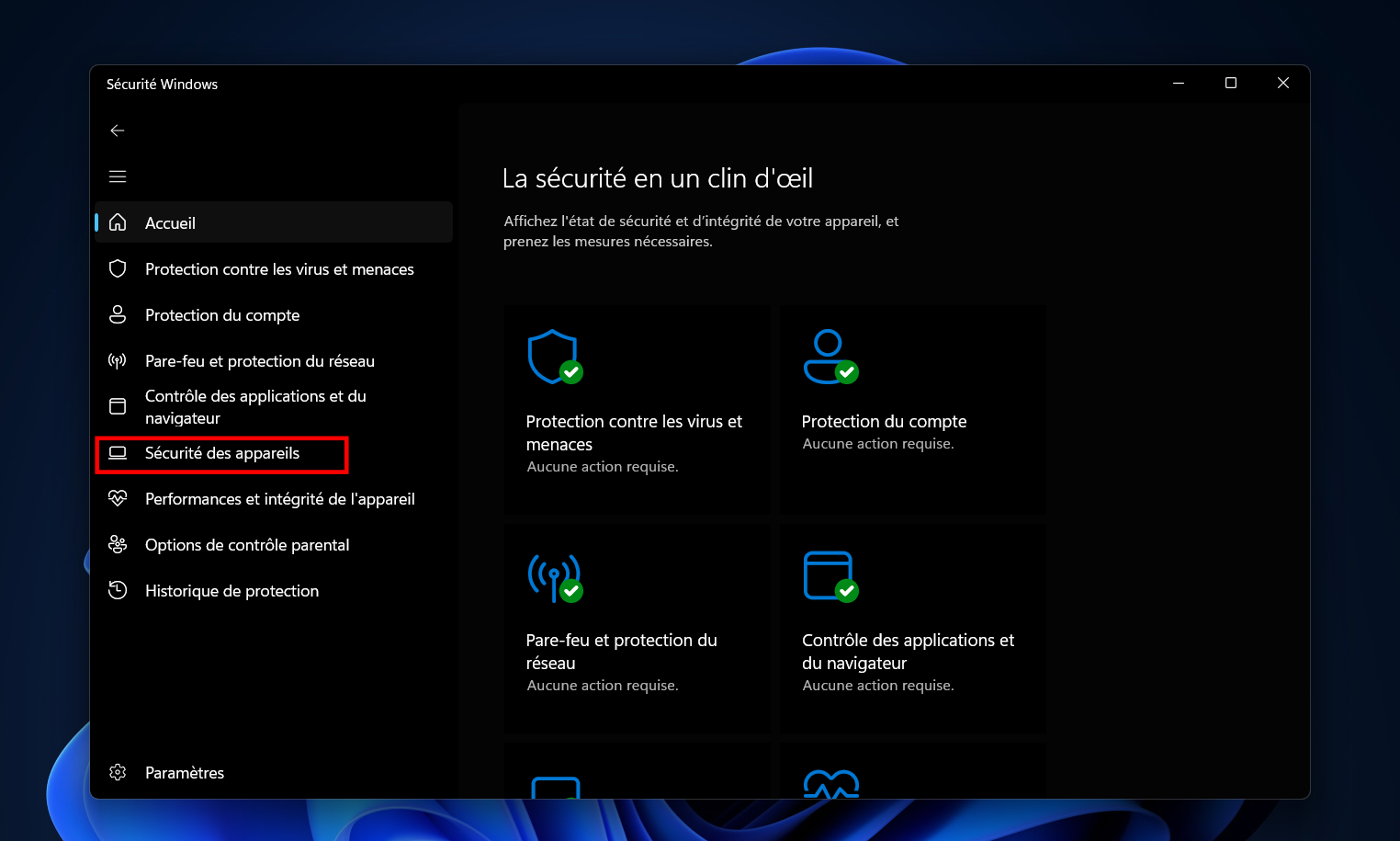Image resolution: width=1400 pixels, height=841 pixels.
Task: Go back using the arrow button
Action: [x=118, y=130]
